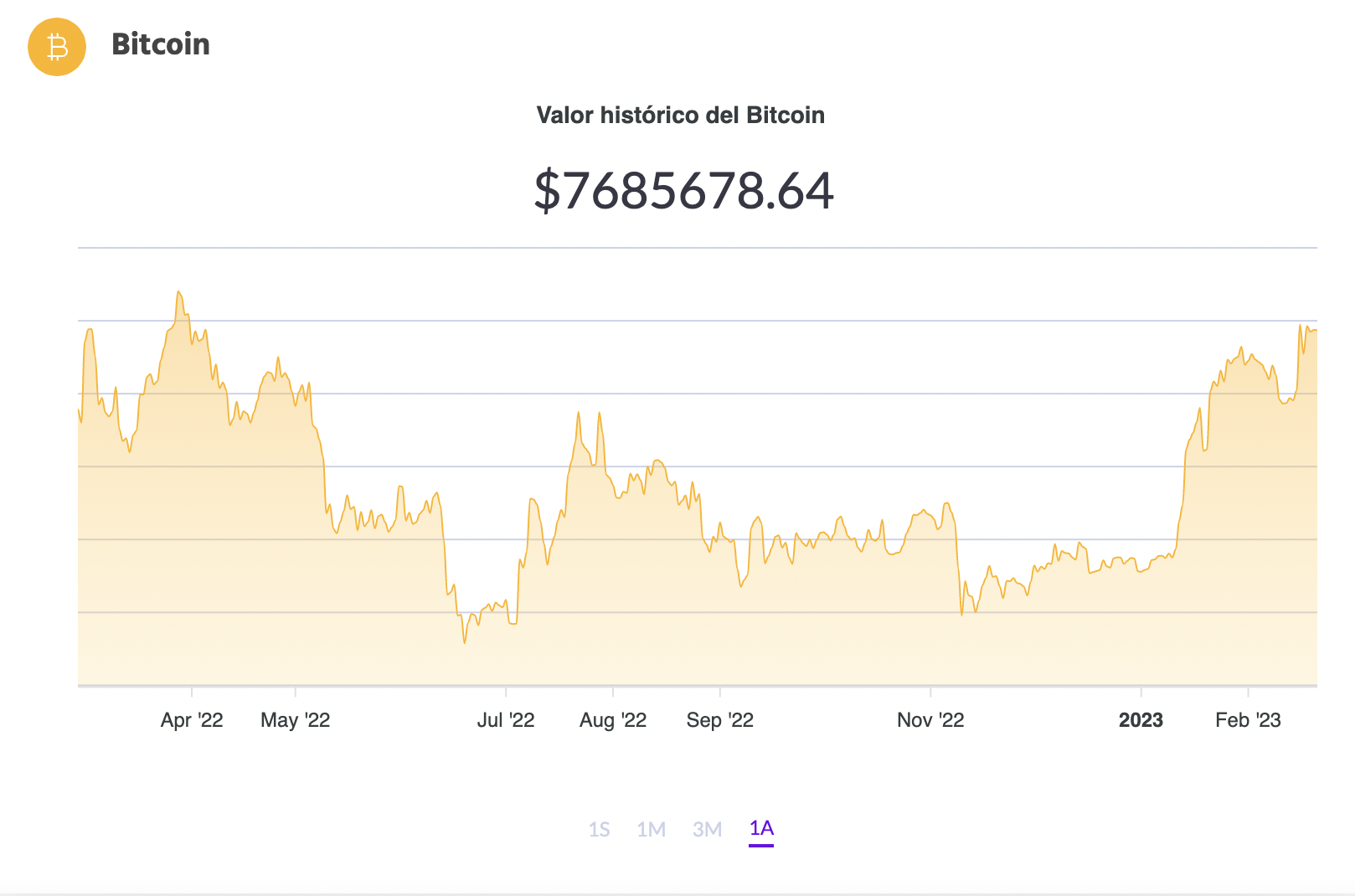The height and width of the screenshot is (896, 1355).
Task: Click the lowest chart point before Jul '22
Action: point(465,642)
